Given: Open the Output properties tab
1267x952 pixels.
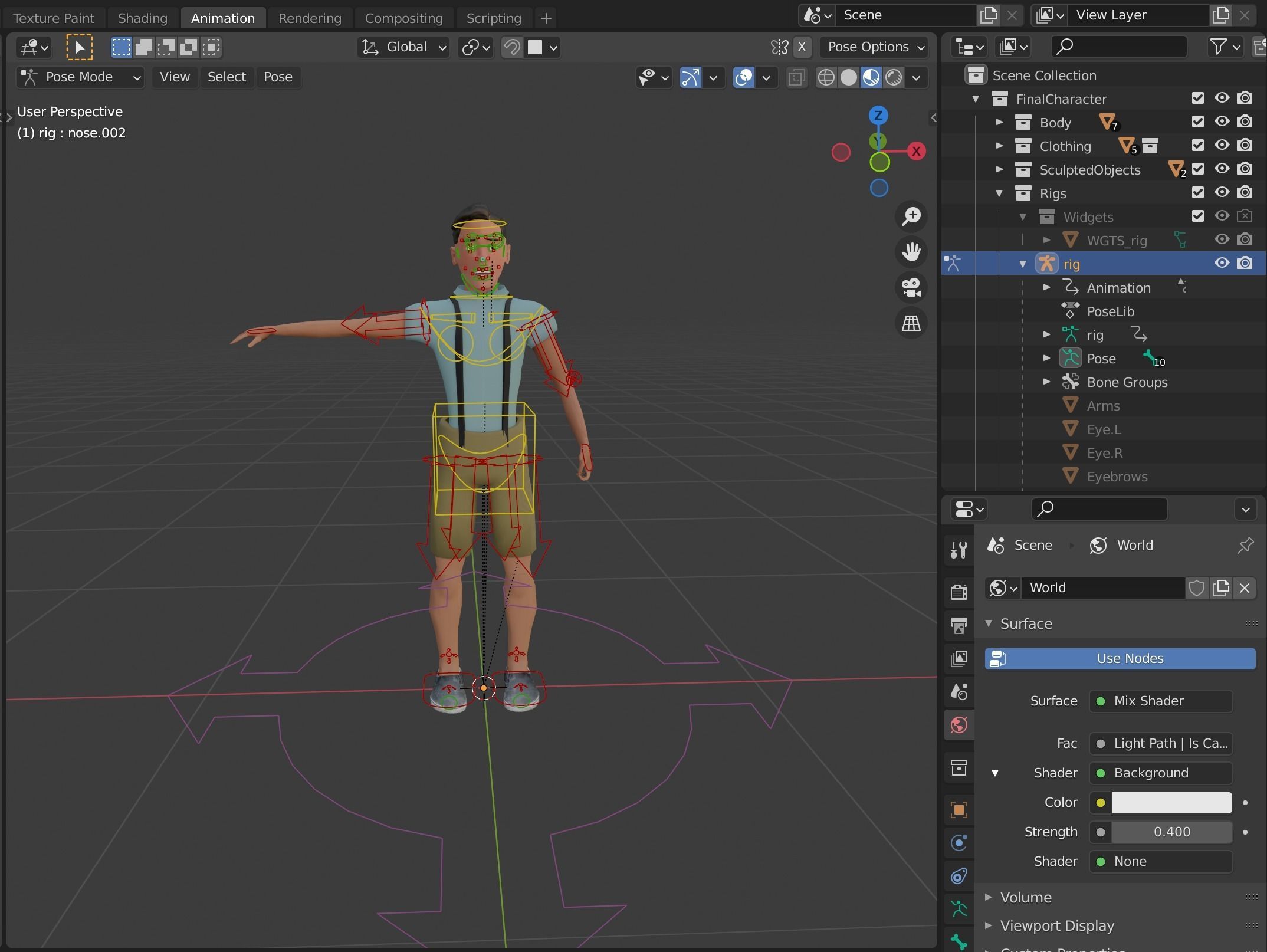Looking at the screenshot, I should (x=959, y=625).
